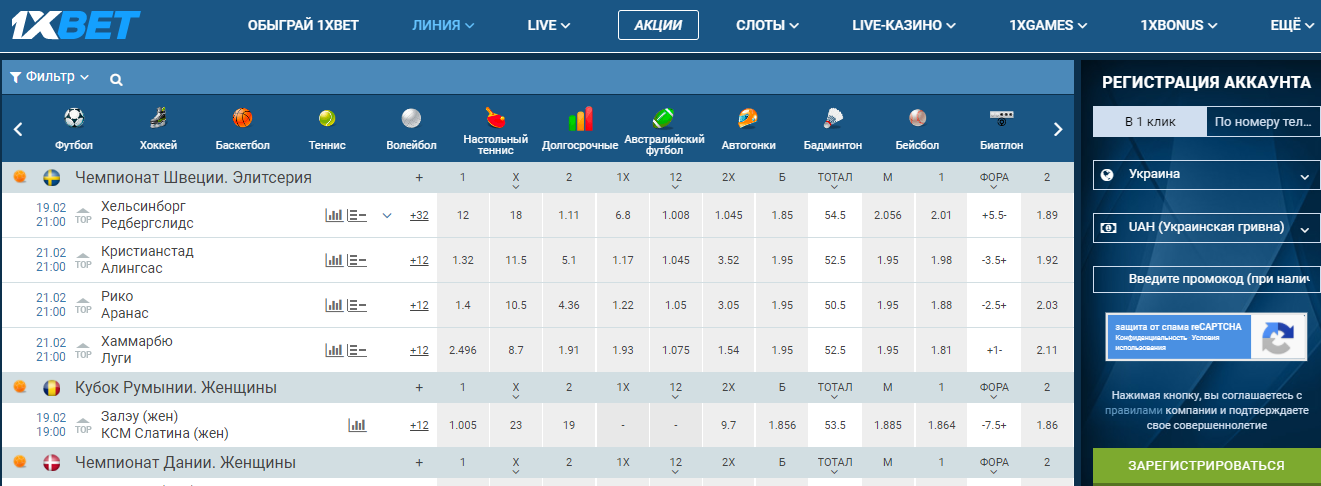Click Sweden flag icon in Элитсерия header
This screenshot has width=1321, height=486.
point(52,178)
